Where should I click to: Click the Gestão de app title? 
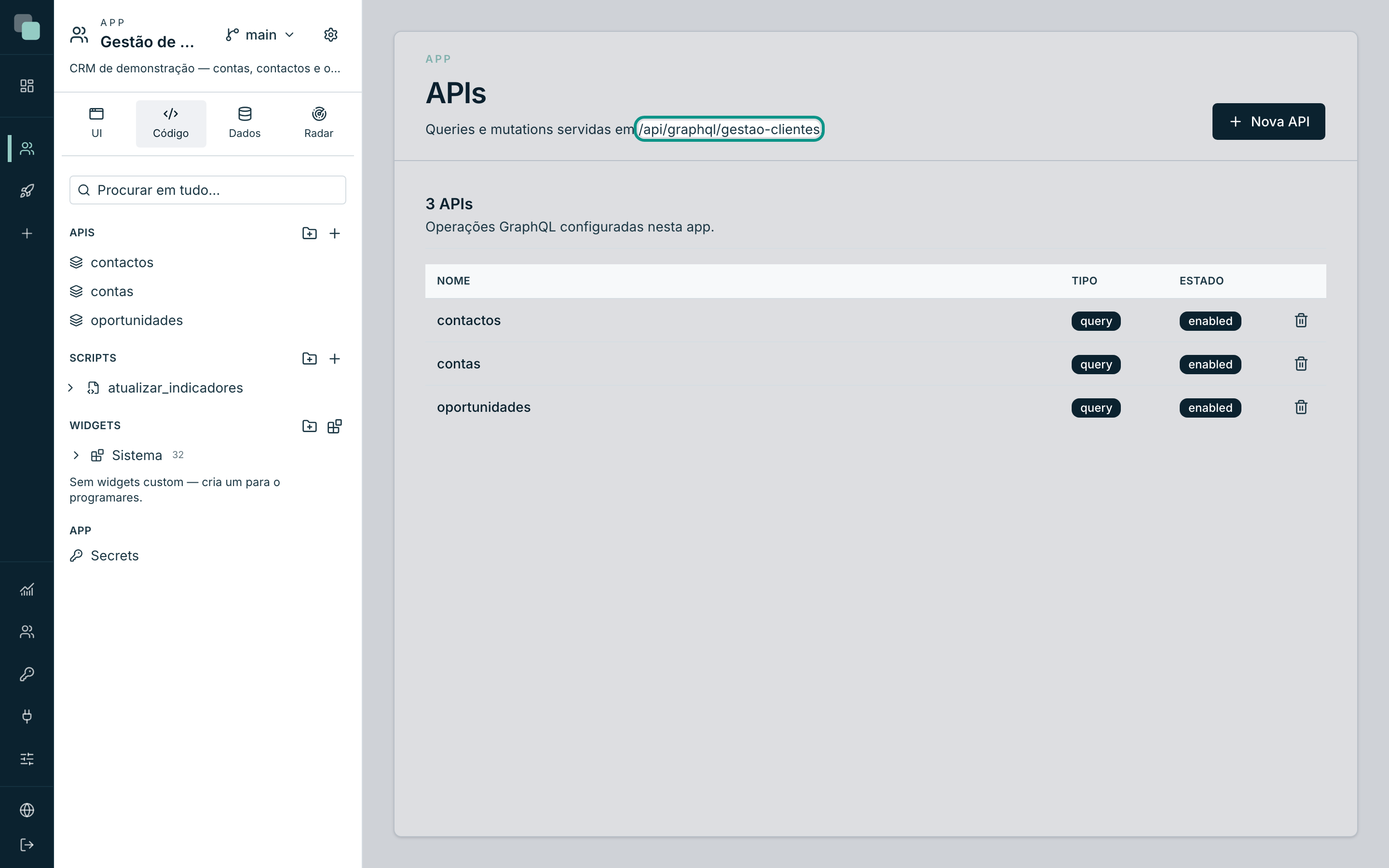(148, 42)
